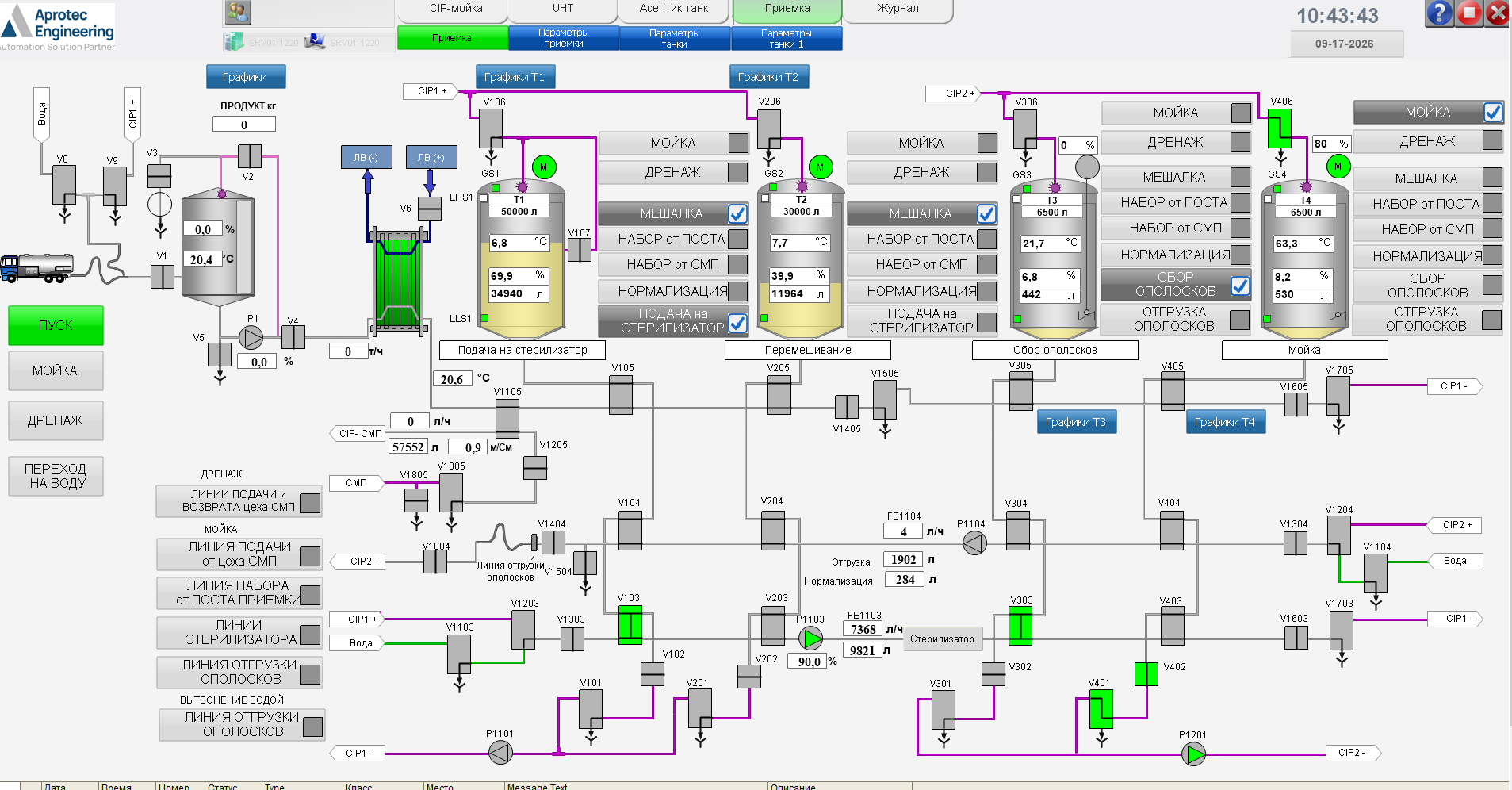The image size is (1512, 790).
Task: Open Графики T1 charts
Action: point(515,77)
